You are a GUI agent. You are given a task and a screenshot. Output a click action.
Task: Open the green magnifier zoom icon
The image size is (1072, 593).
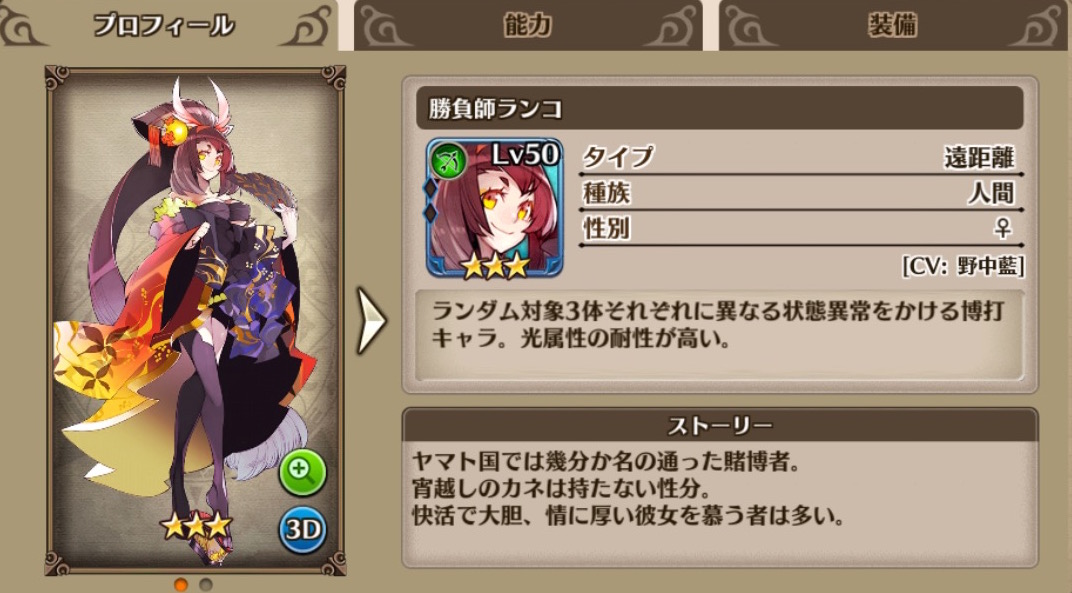pos(302,471)
